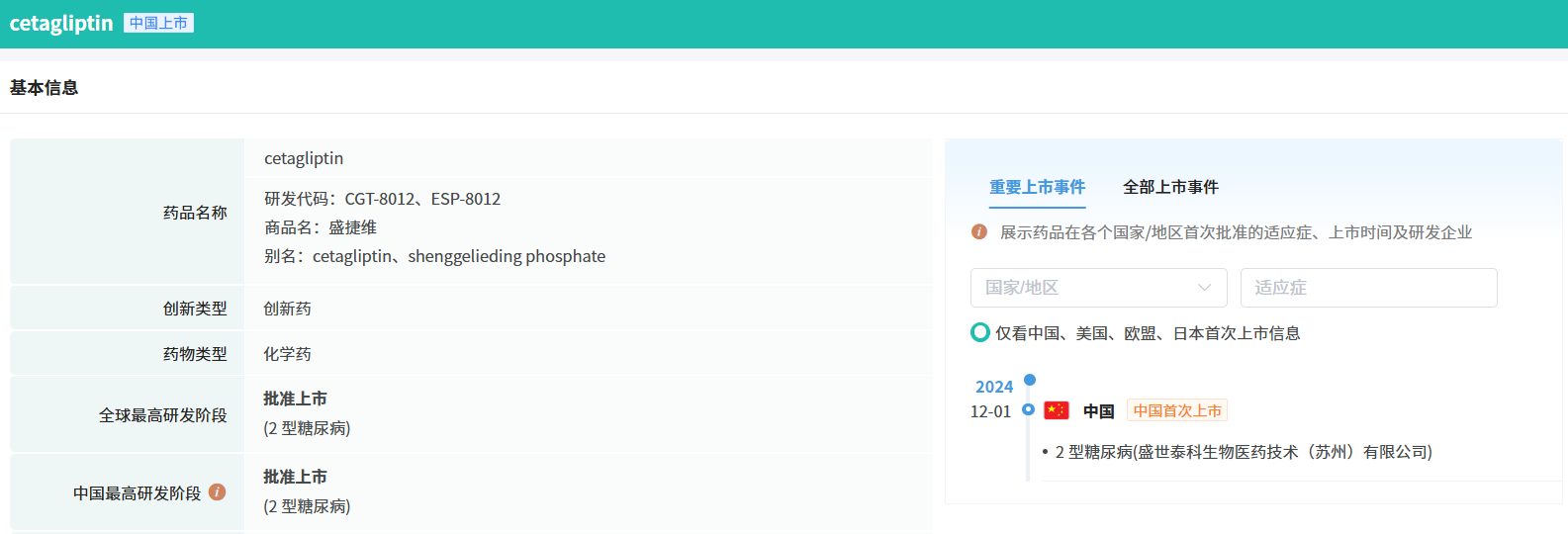The width and height of the screenshot is (1568, 534).
Task: Select the 12-01 timeline marker dot
Action: [x=1029, y=409]
